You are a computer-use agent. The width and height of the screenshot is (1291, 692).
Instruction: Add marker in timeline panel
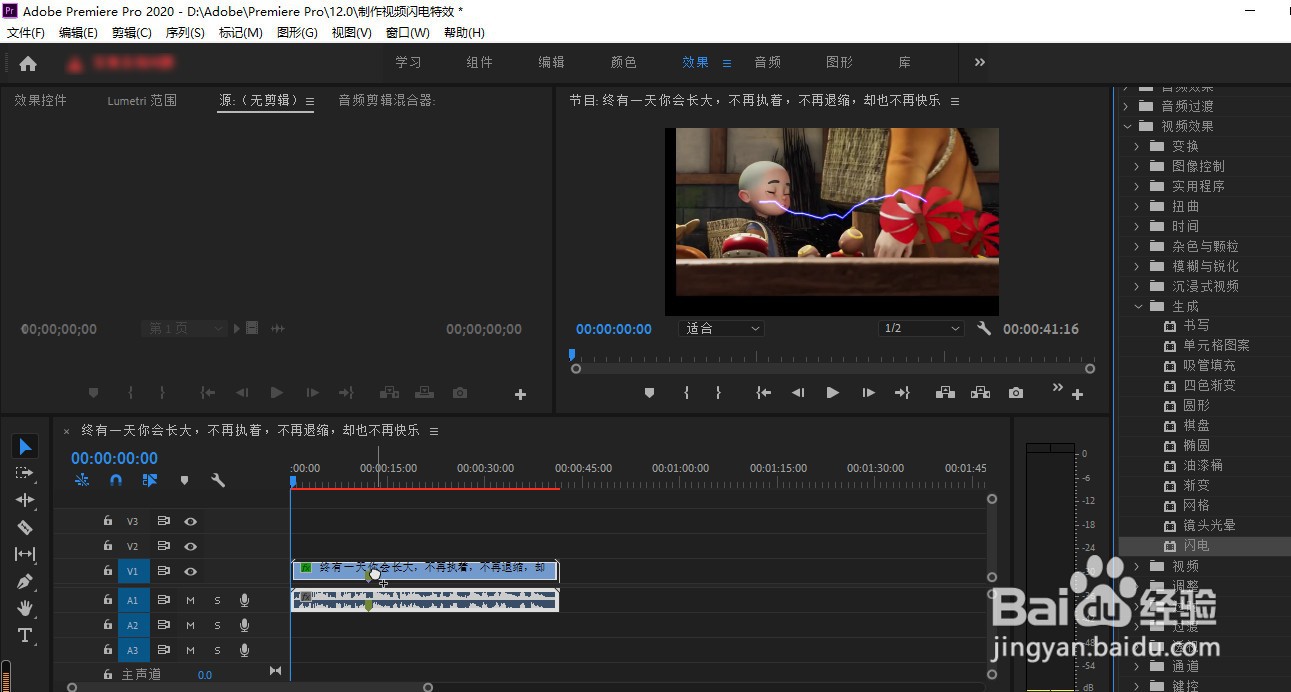184,480
